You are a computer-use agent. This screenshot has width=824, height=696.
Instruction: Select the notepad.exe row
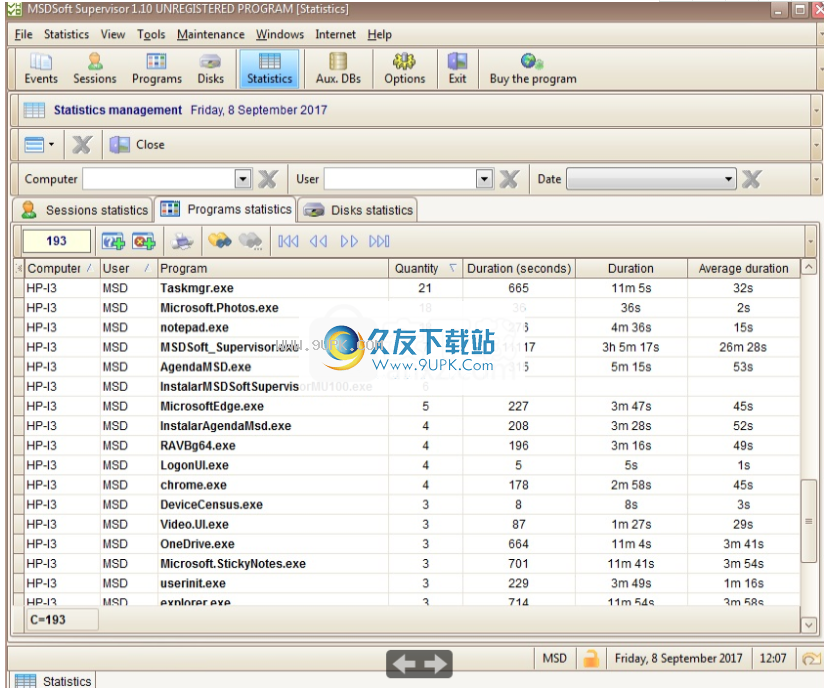413,327
